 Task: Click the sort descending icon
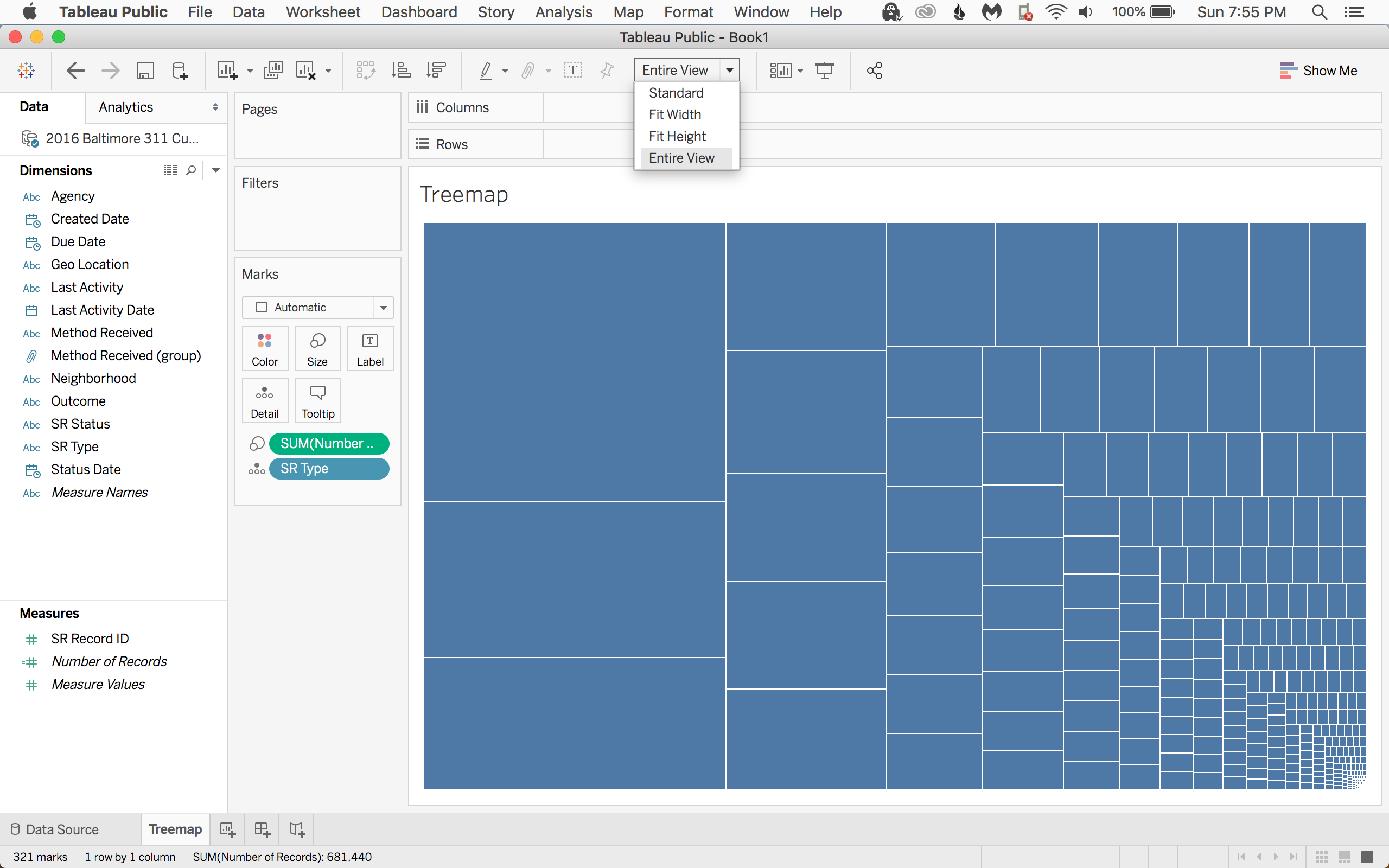[436, 71]
